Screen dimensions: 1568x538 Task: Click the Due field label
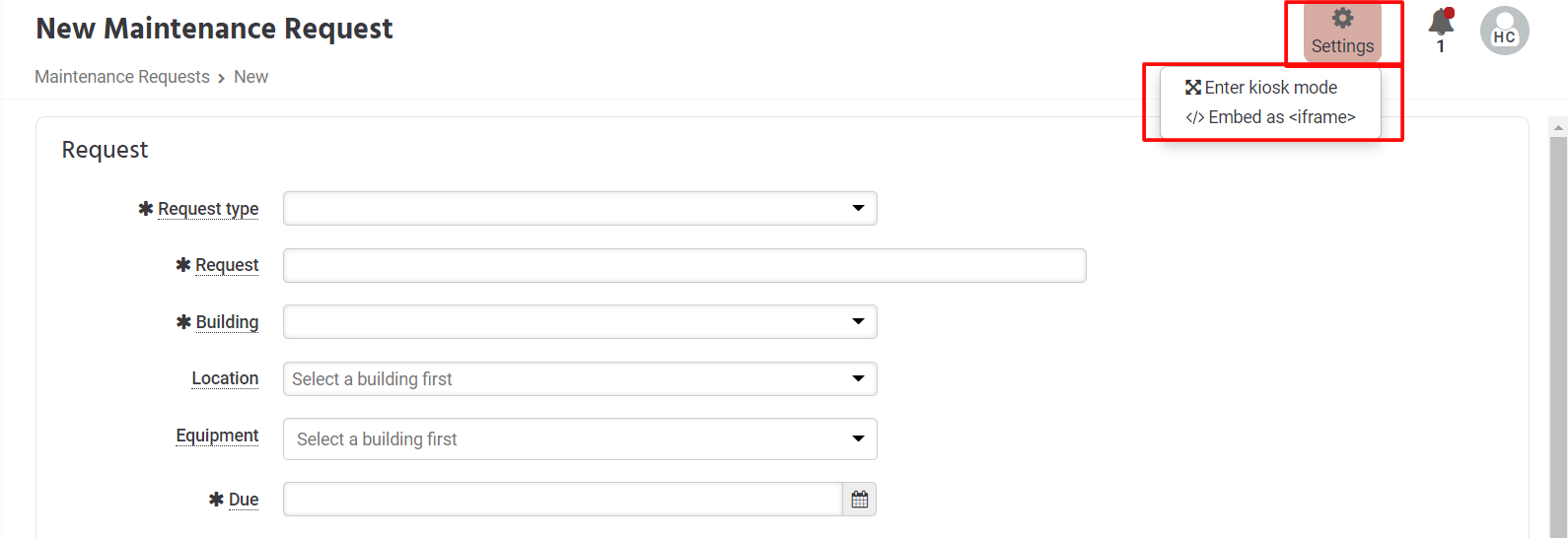[x=244, y=500]
